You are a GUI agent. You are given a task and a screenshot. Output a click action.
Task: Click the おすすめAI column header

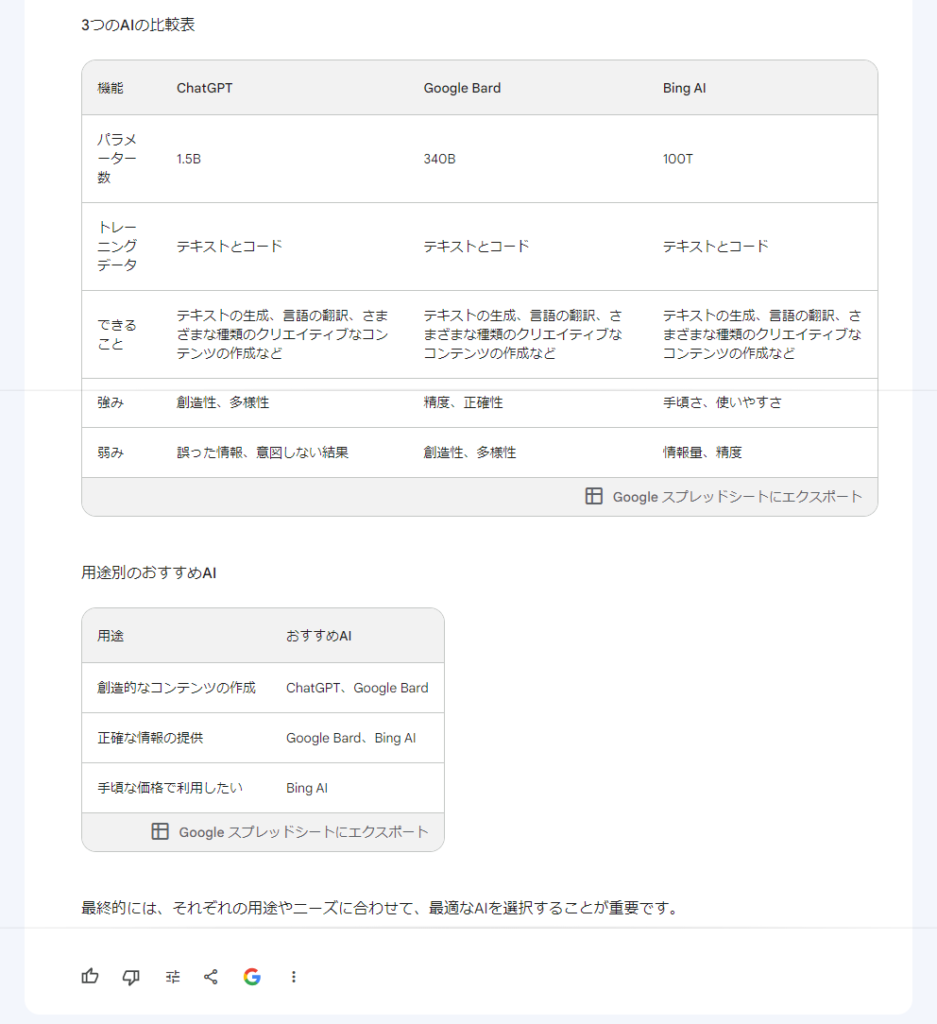pos(318,636)
